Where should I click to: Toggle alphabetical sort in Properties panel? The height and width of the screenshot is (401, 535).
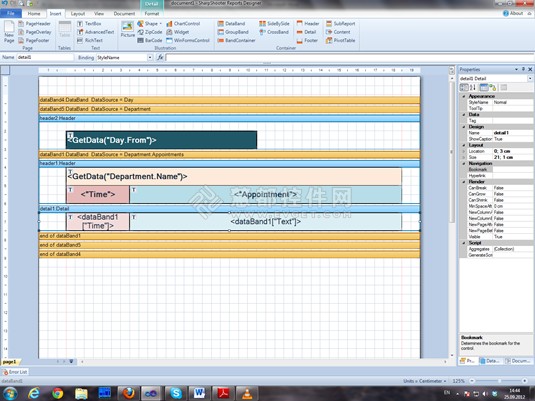tap(473, 88)
